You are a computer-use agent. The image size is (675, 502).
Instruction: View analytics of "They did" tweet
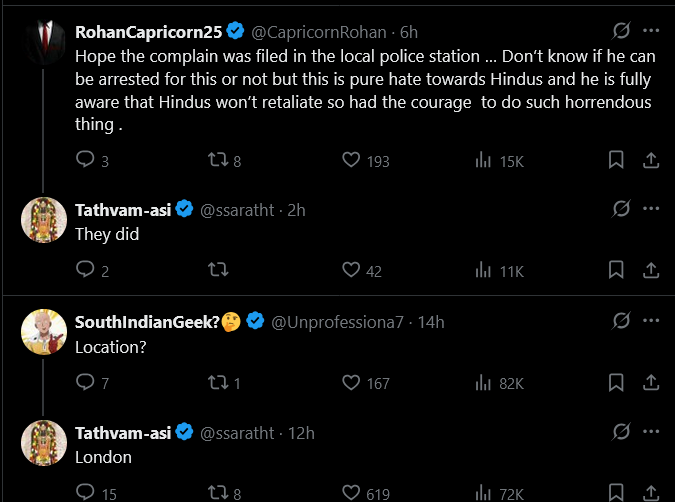tap(483, 269)
